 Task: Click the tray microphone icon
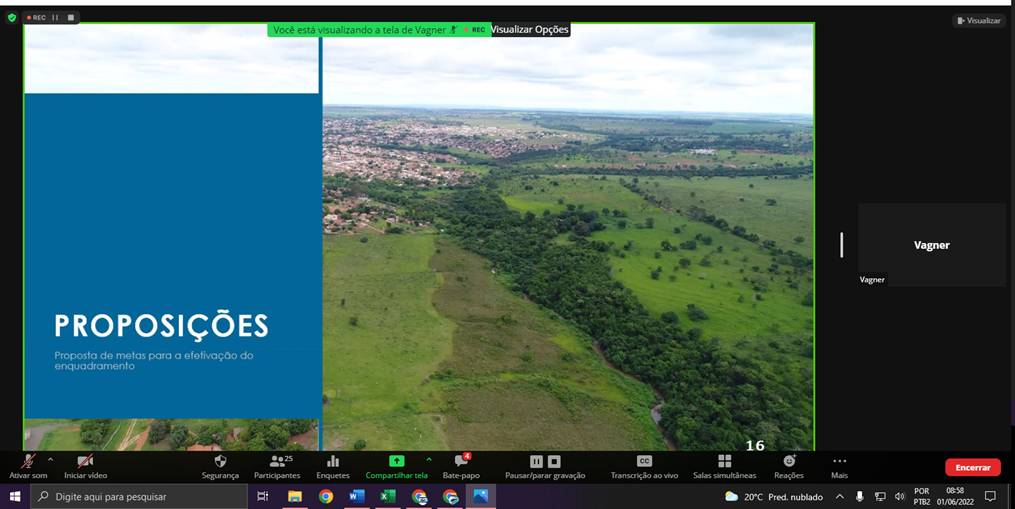tap(860, 497)
